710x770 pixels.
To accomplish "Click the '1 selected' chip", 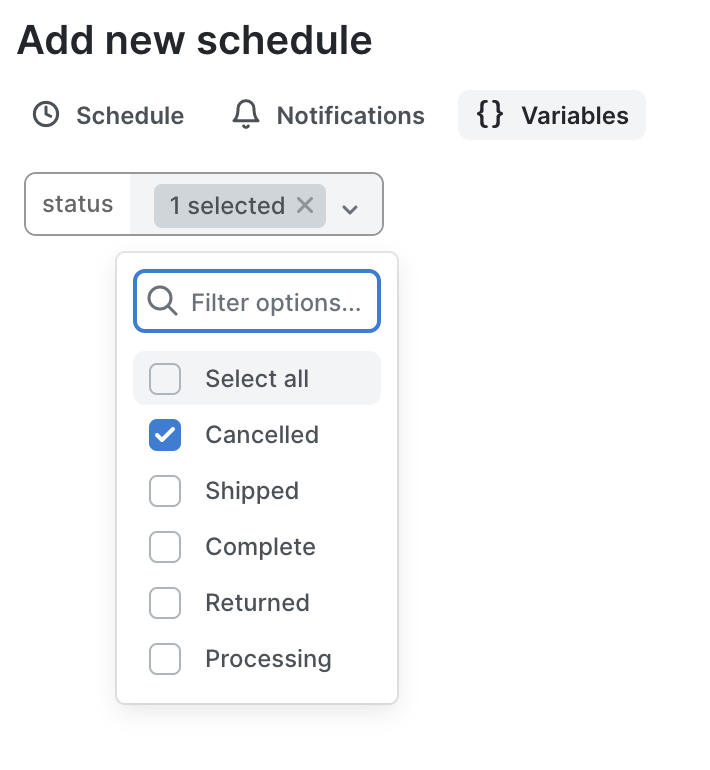I will (227, 206).
